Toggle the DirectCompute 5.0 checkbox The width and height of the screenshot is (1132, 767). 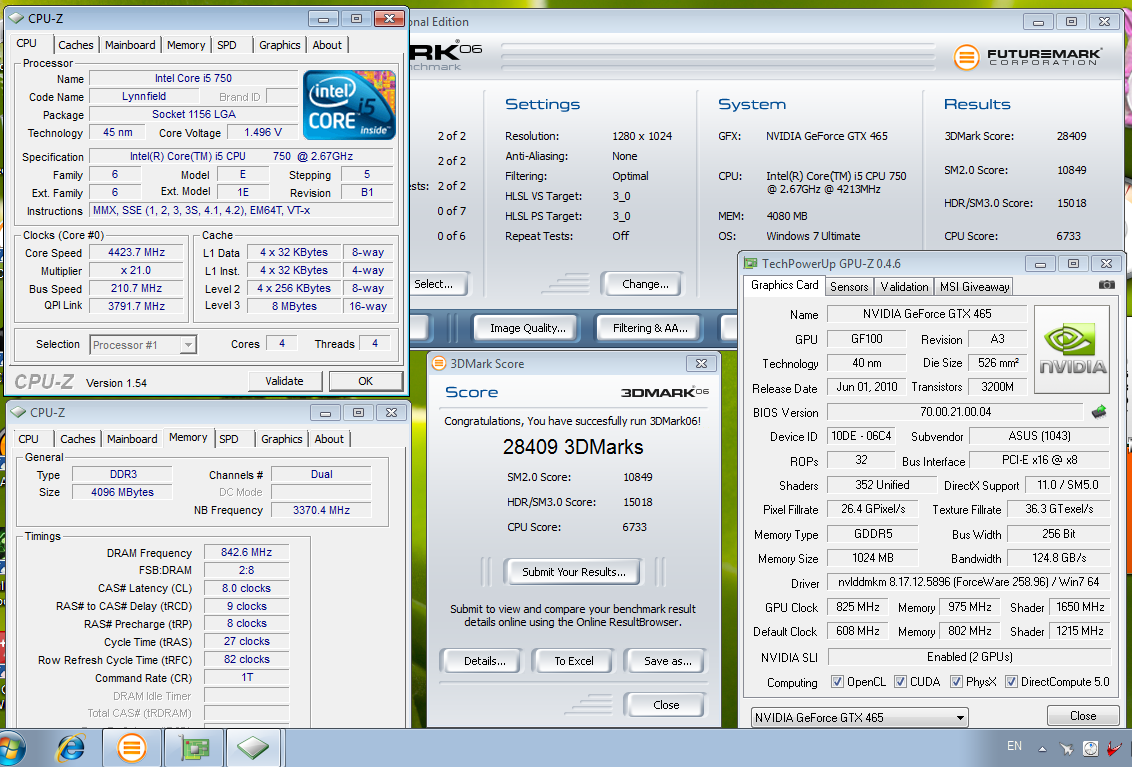pyautogui.click(x=1011, y=682)
